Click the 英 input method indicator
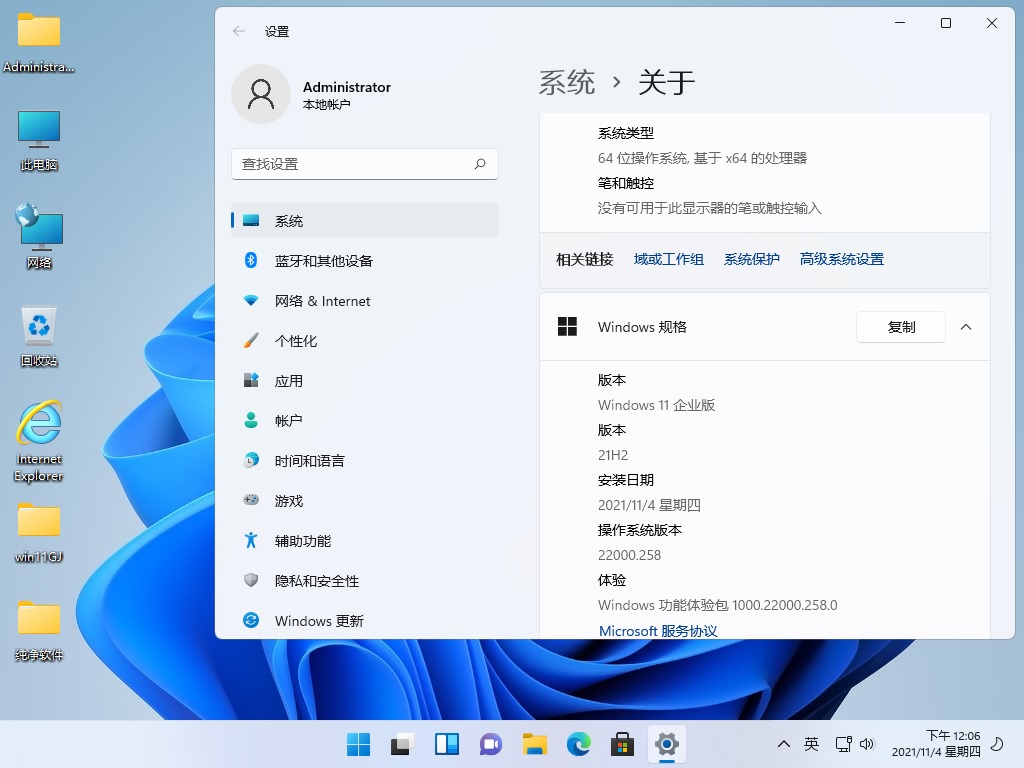The width and height of the screenshot is (1024, 768). (811, 744)
